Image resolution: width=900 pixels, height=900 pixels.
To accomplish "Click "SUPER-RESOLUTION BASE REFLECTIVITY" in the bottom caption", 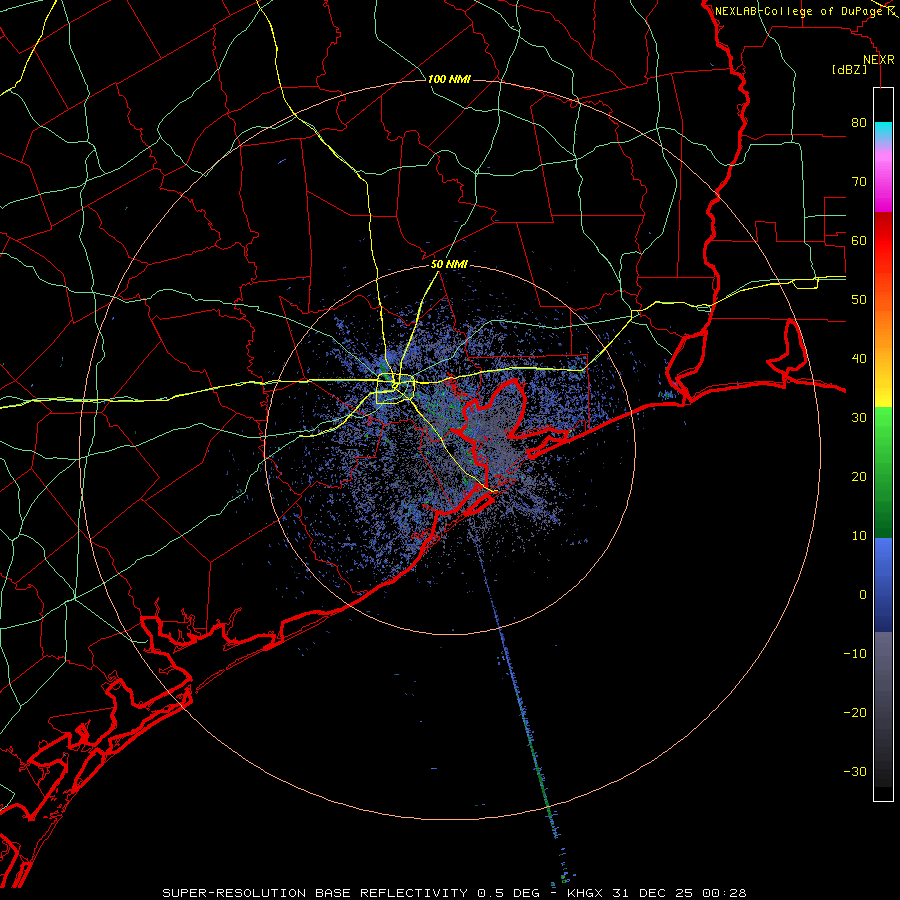I will coord(315,893).
